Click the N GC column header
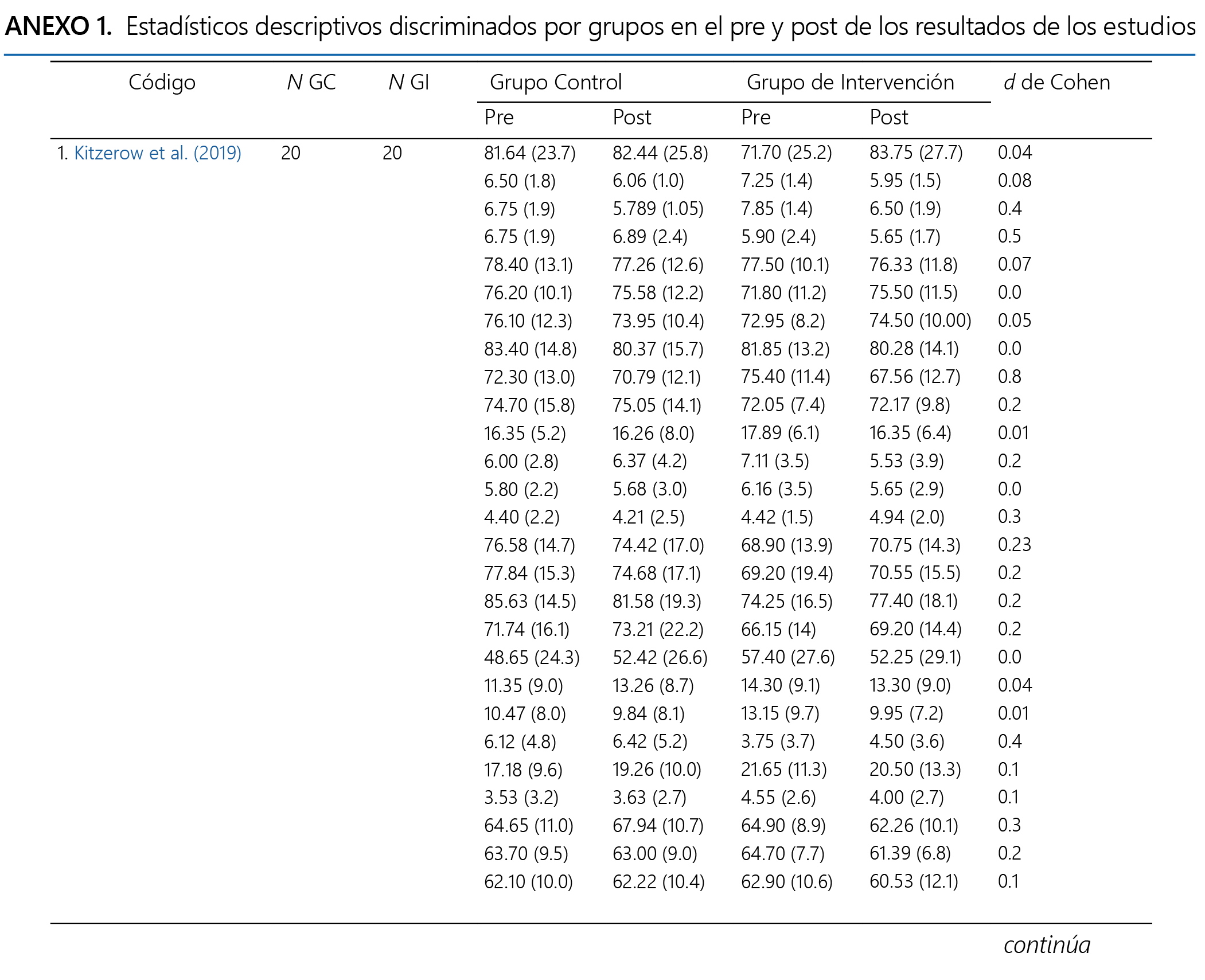Screen dimensions: 1205x980 pos(311,83)
